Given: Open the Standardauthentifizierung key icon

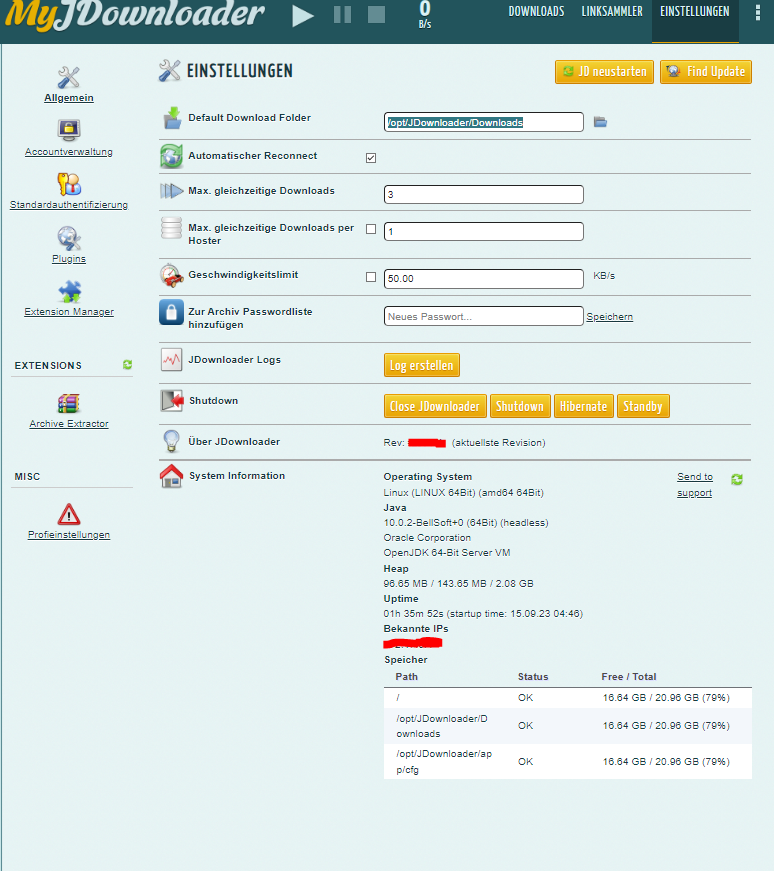Looking at the screenshot, I should (69, 184).
